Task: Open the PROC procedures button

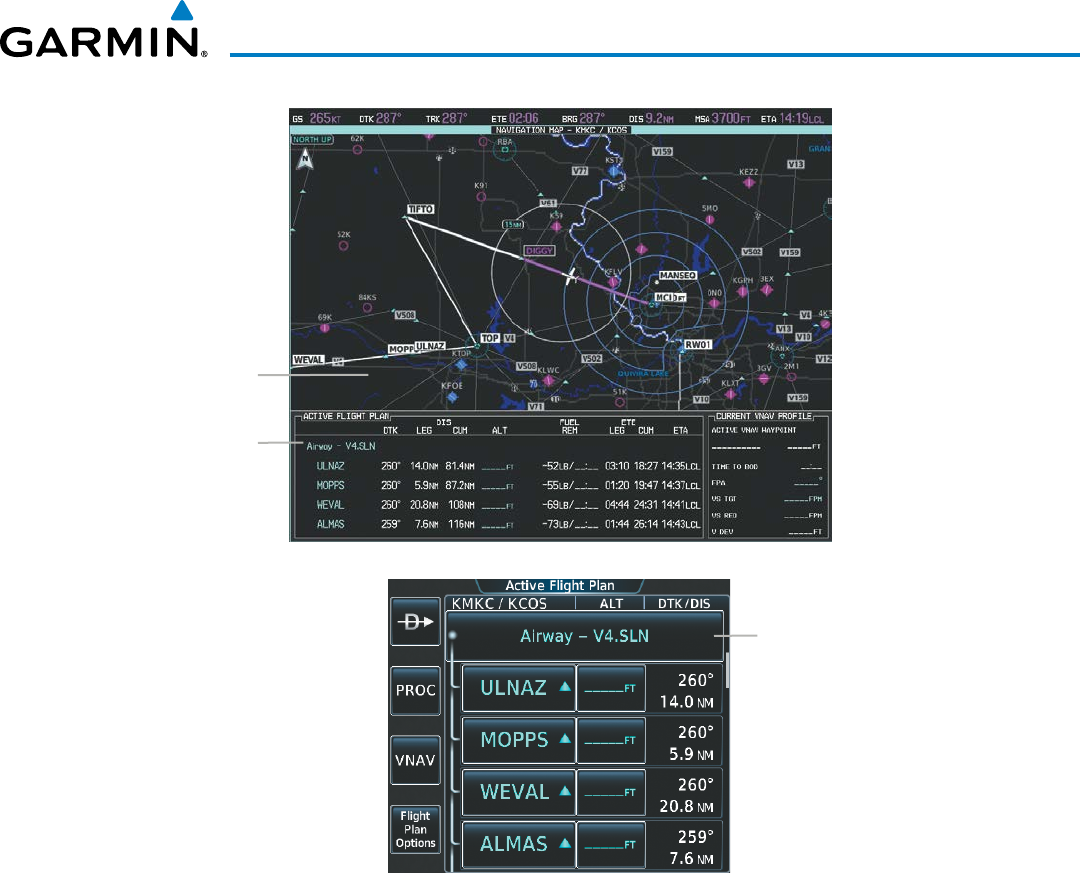Action: (415, 690)
